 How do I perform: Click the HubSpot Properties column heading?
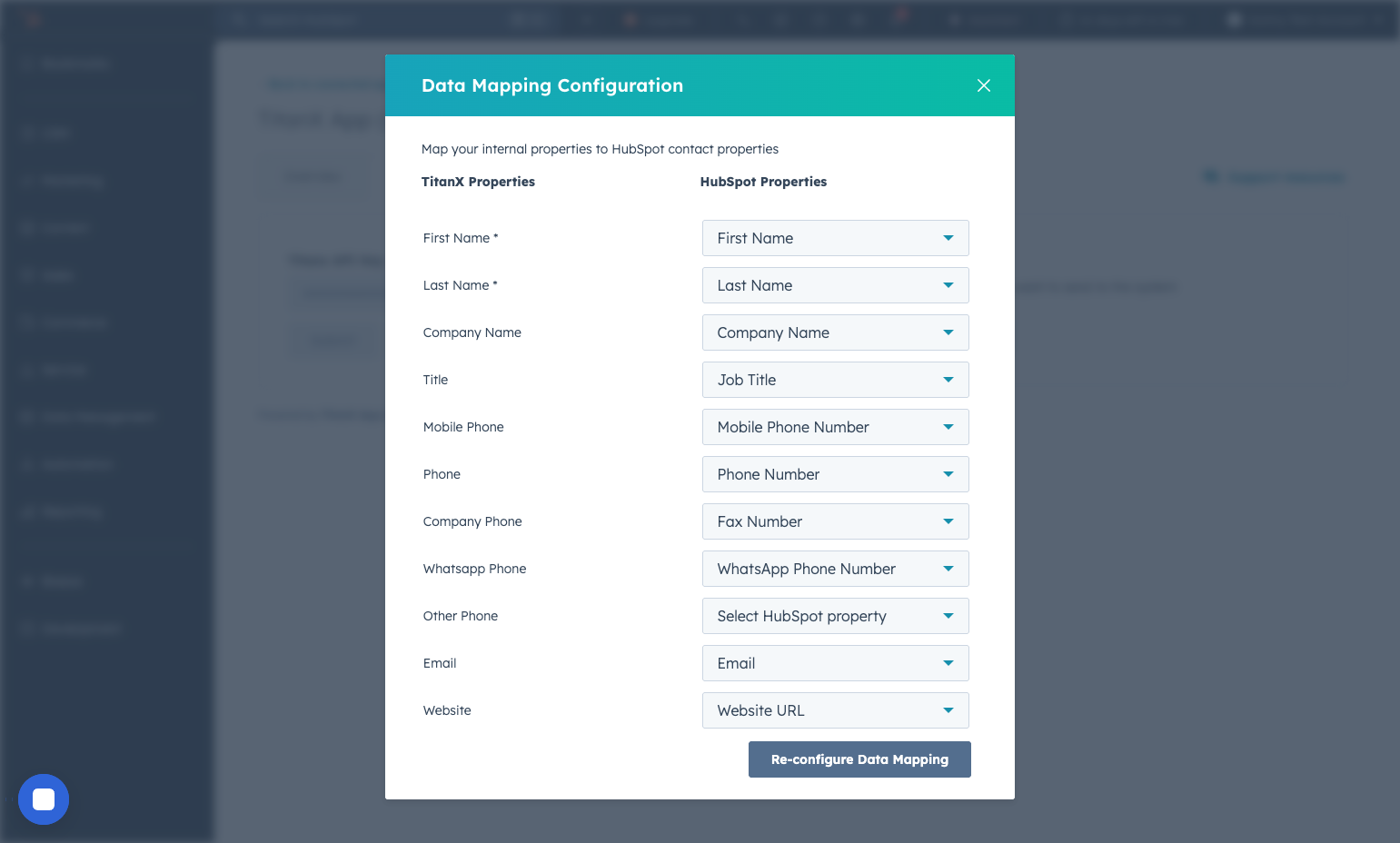tap(763, 182)
